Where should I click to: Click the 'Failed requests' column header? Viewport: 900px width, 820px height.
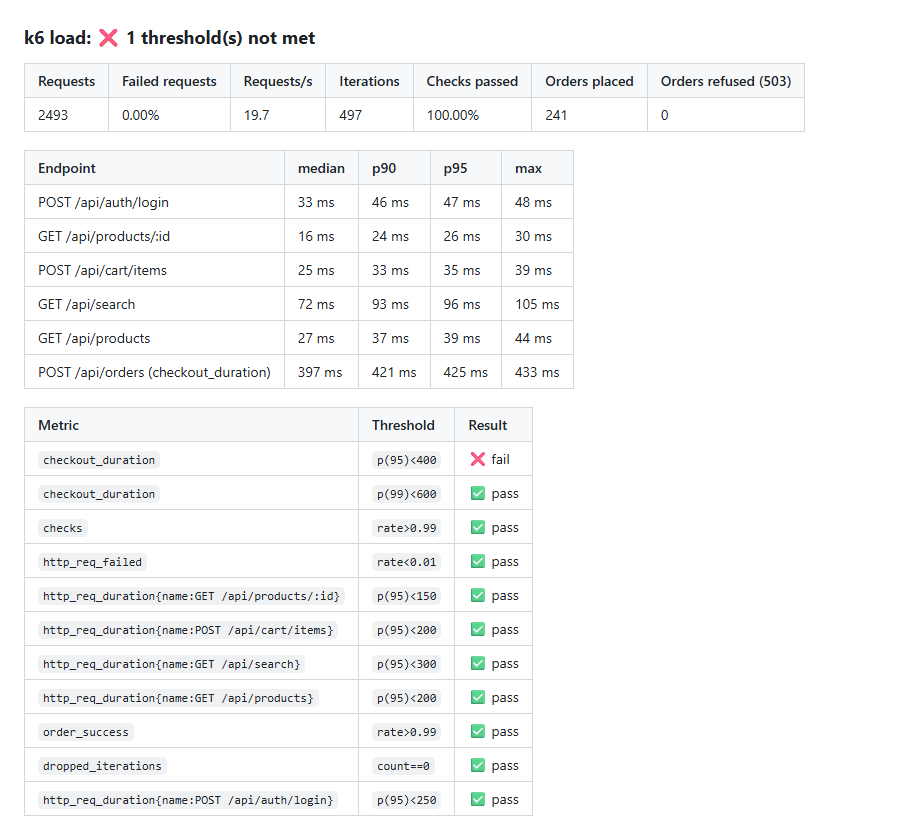pos(169,81)
